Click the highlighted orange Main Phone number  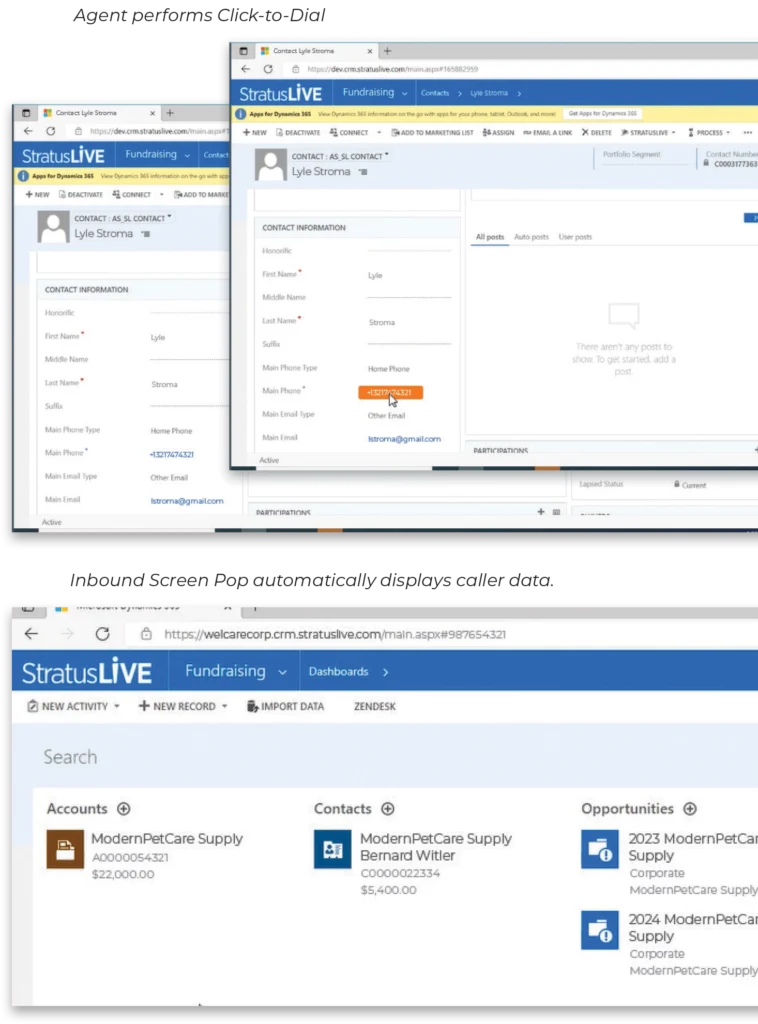coord(390,392)
